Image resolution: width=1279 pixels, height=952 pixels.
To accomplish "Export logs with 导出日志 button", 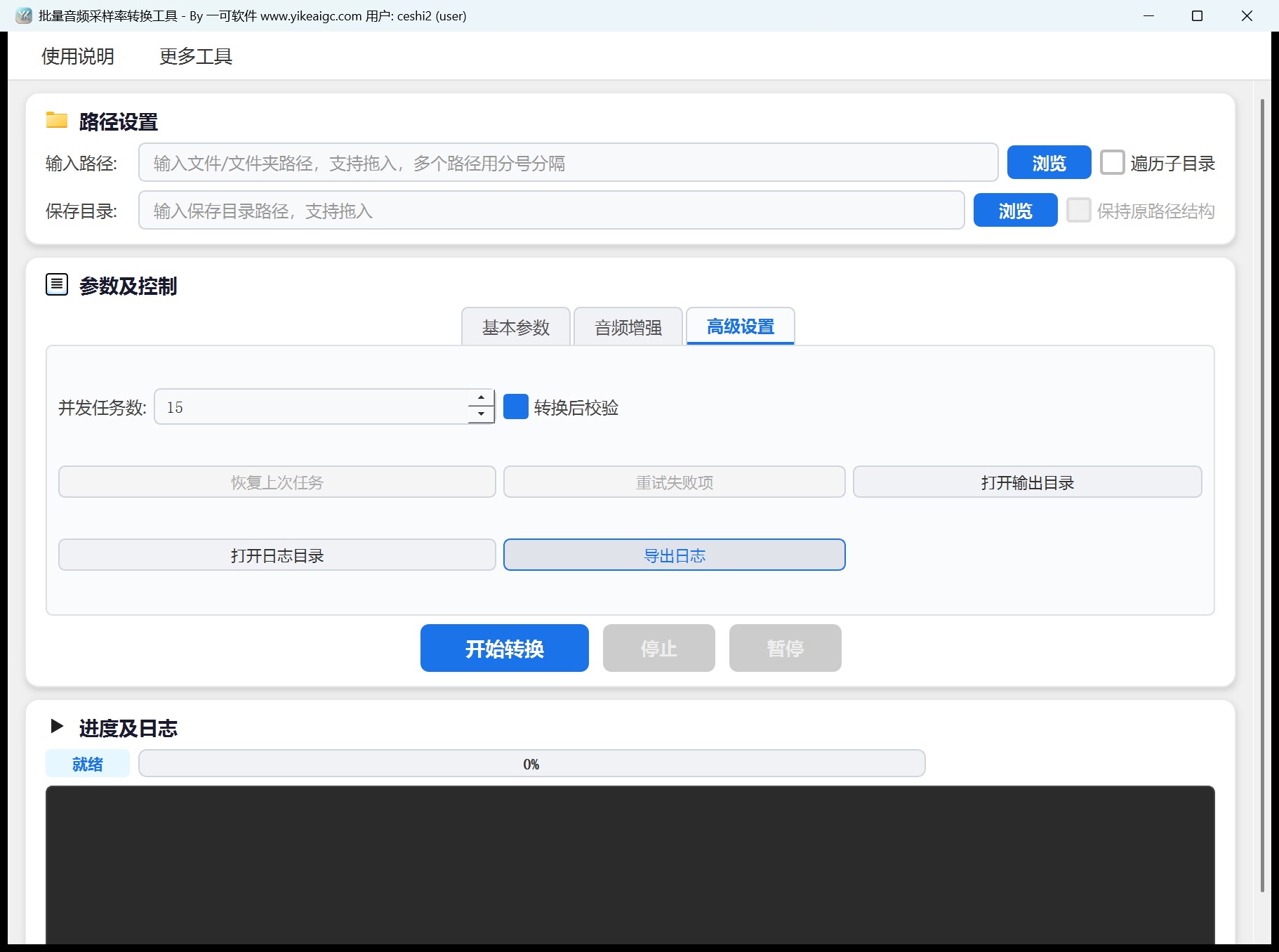I will coord(675,555).
